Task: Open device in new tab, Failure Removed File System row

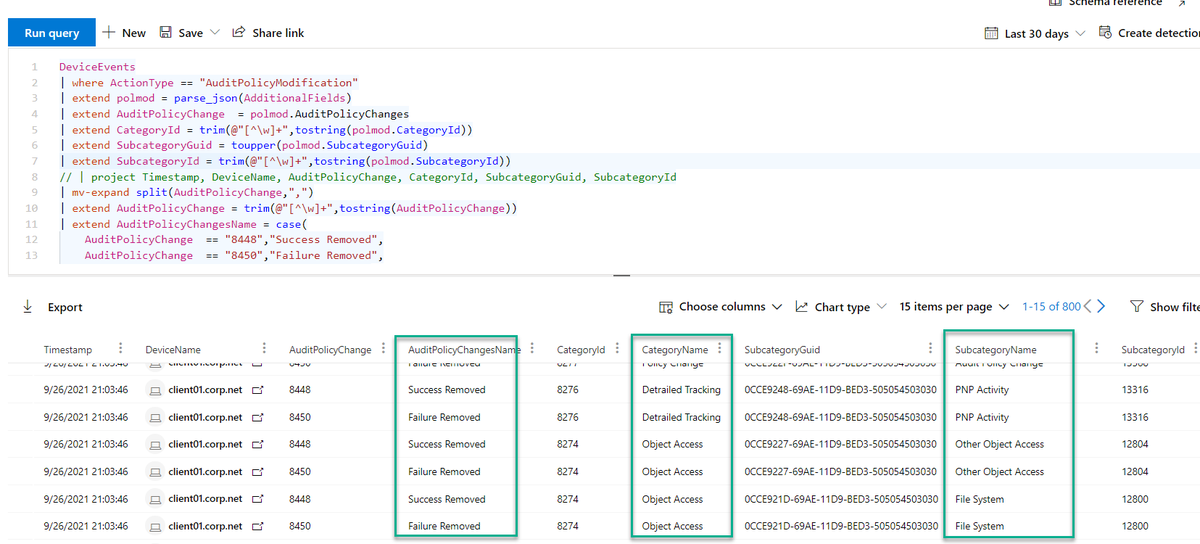Action: (258, 525)
